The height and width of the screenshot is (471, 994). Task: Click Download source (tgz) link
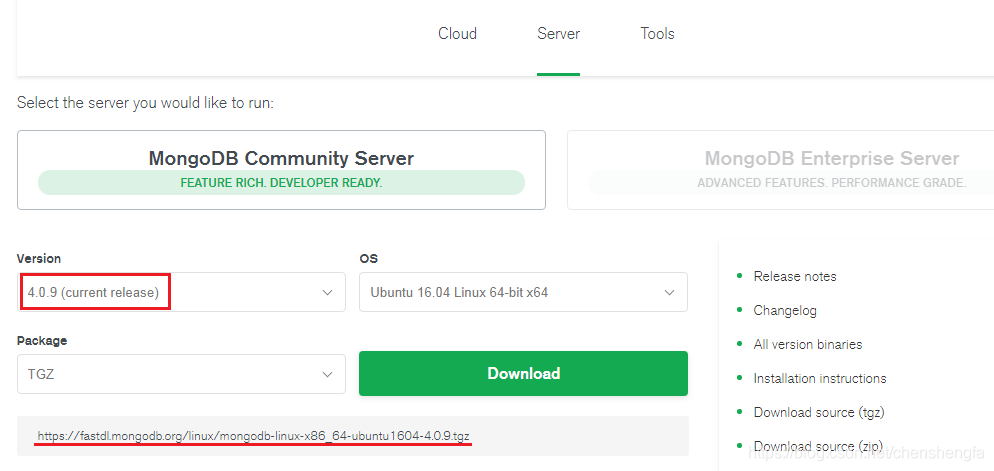[x=818, y=413]
